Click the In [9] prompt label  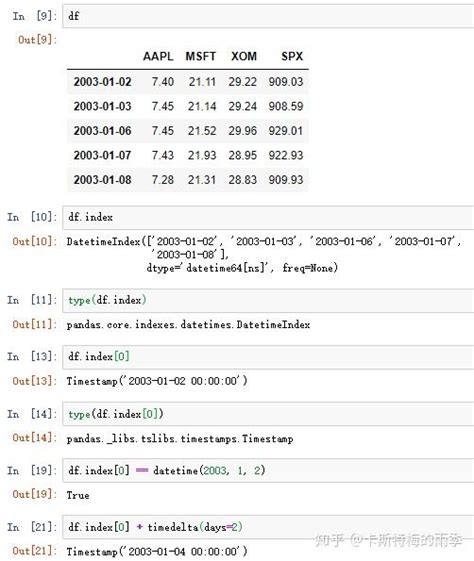click(35, 16)
